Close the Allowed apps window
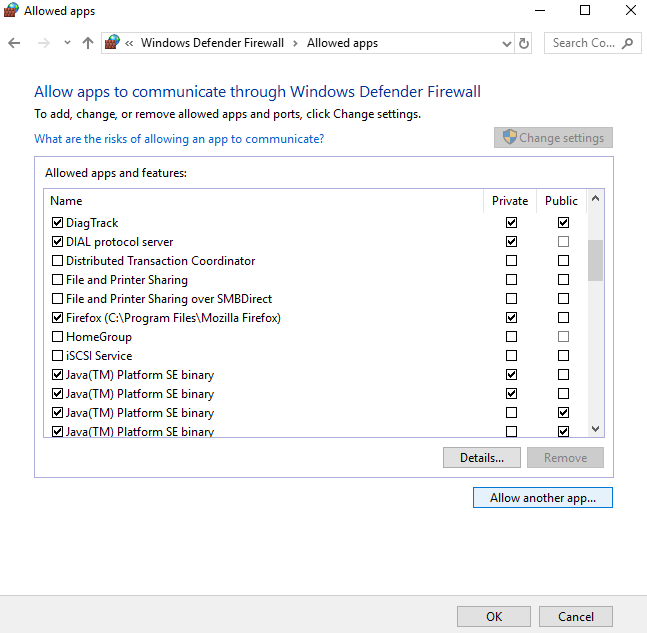 [630, 10]
